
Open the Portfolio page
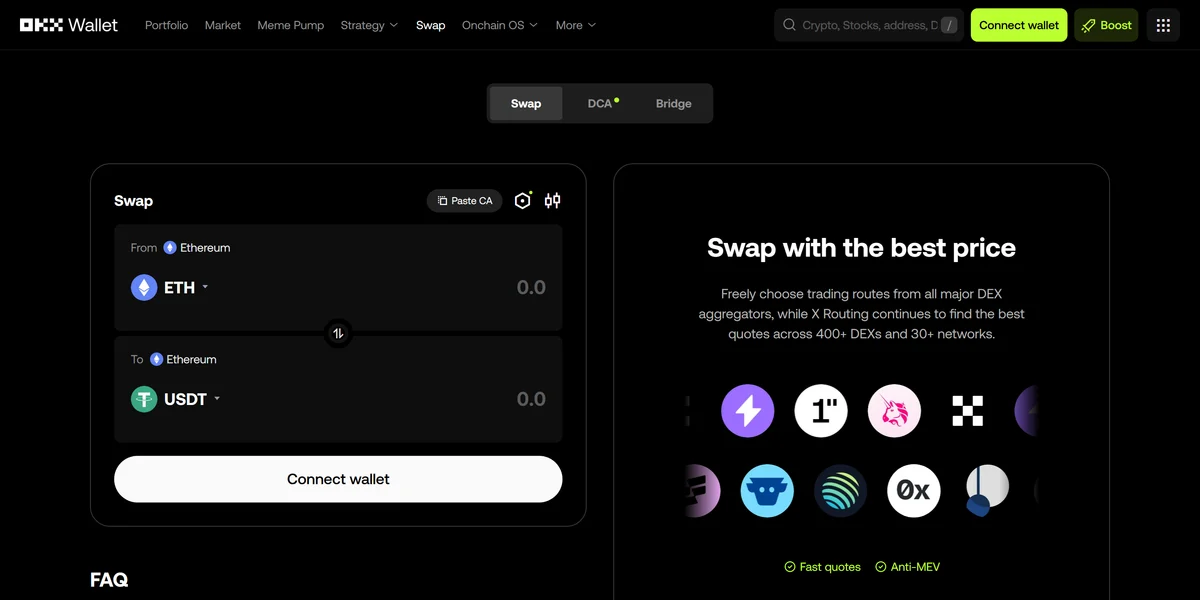point(166,25)
